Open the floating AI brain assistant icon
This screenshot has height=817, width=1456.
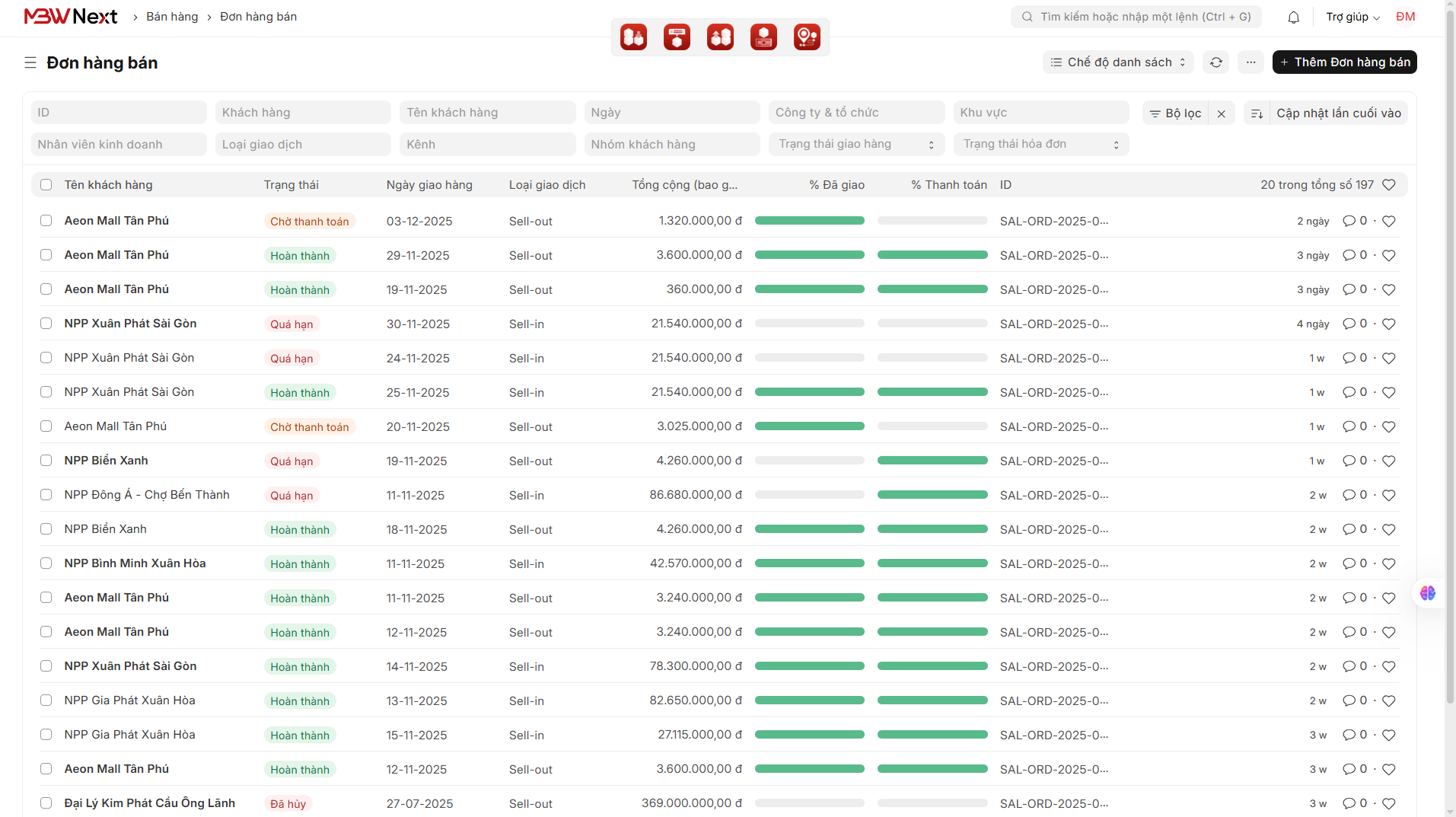tap(1427, 592)
